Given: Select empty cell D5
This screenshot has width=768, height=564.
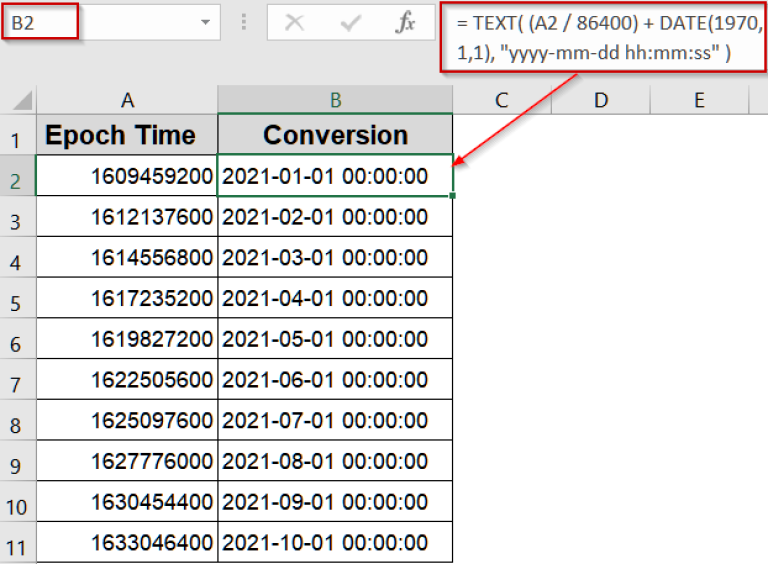Looking at the screenshot, I should 601,298.
